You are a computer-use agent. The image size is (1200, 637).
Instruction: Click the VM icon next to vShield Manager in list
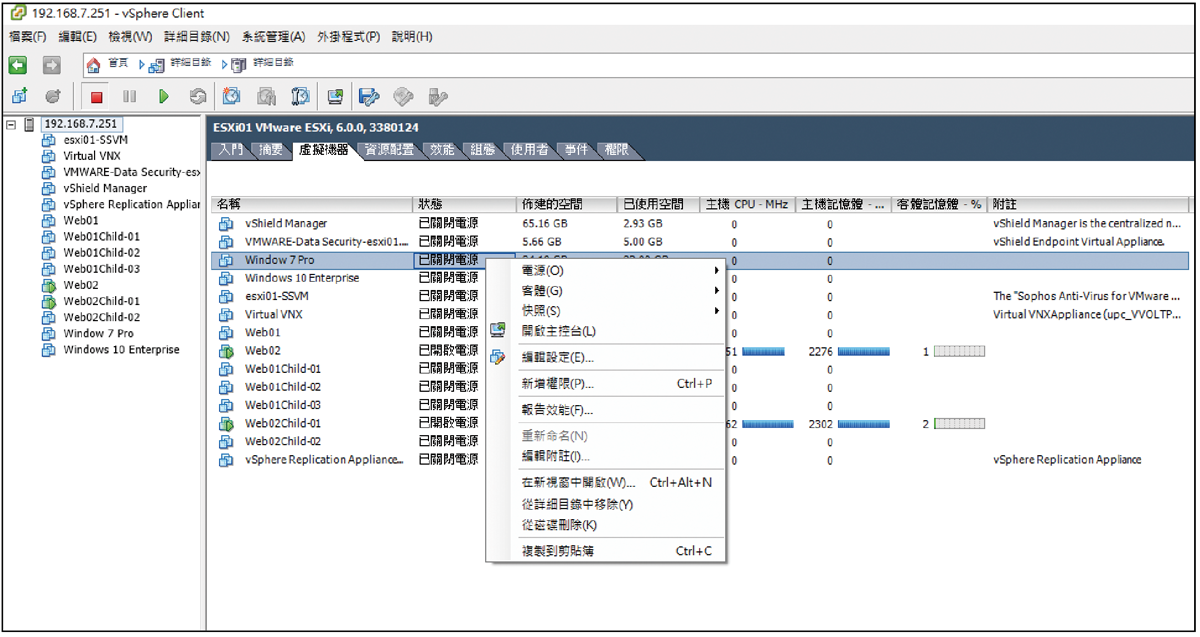tap(226, 224)
